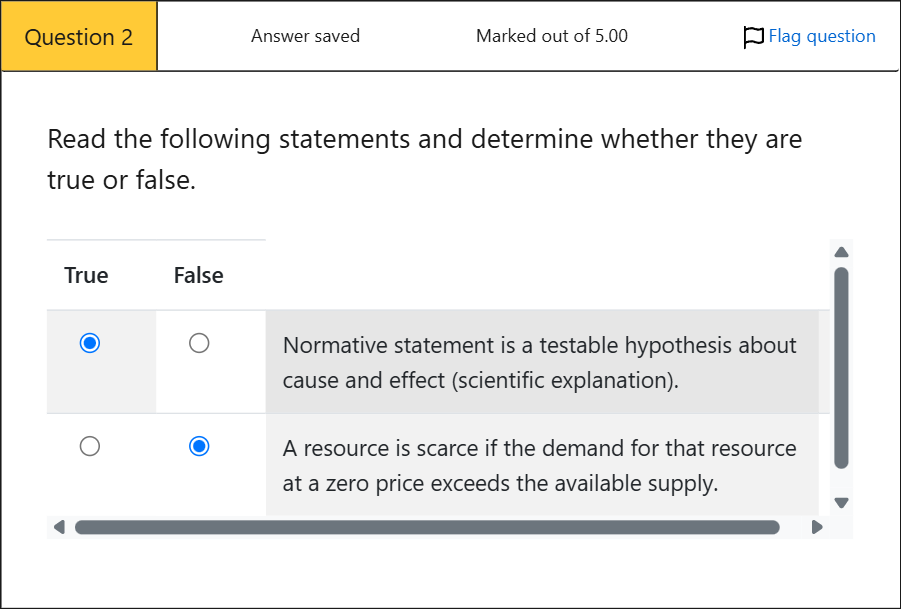Click the yellow Question 2 badge
This screenshot has width=901, height=609.
(x=79, y=37)
